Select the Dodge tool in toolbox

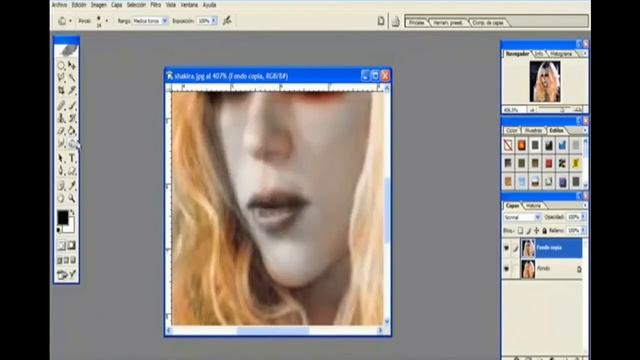pyautogui.click(x=72, y=143)
